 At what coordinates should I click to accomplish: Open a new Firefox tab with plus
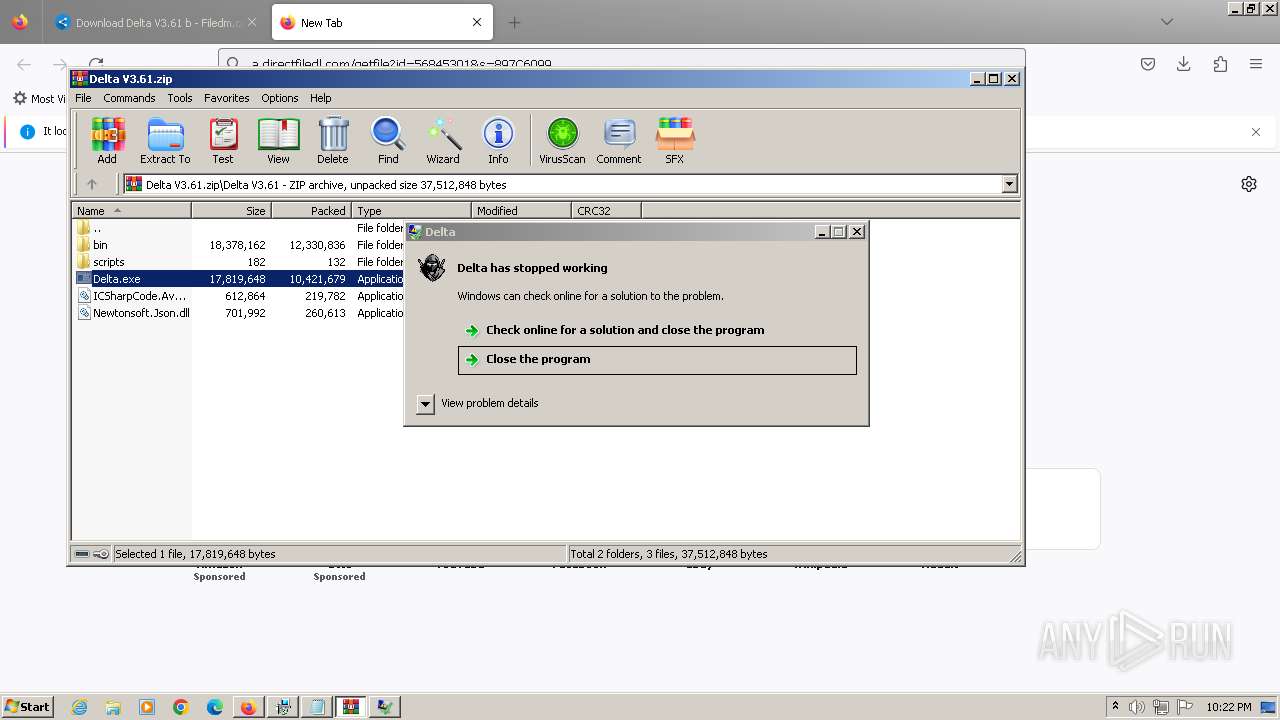(514, 22)
